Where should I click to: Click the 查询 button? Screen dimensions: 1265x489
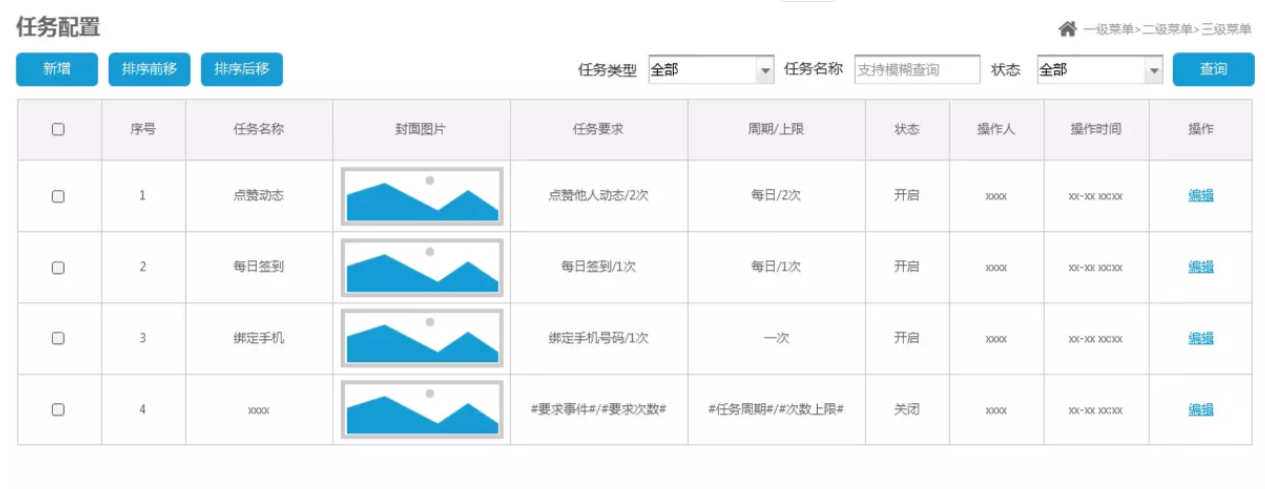[x=1213, y=69]
